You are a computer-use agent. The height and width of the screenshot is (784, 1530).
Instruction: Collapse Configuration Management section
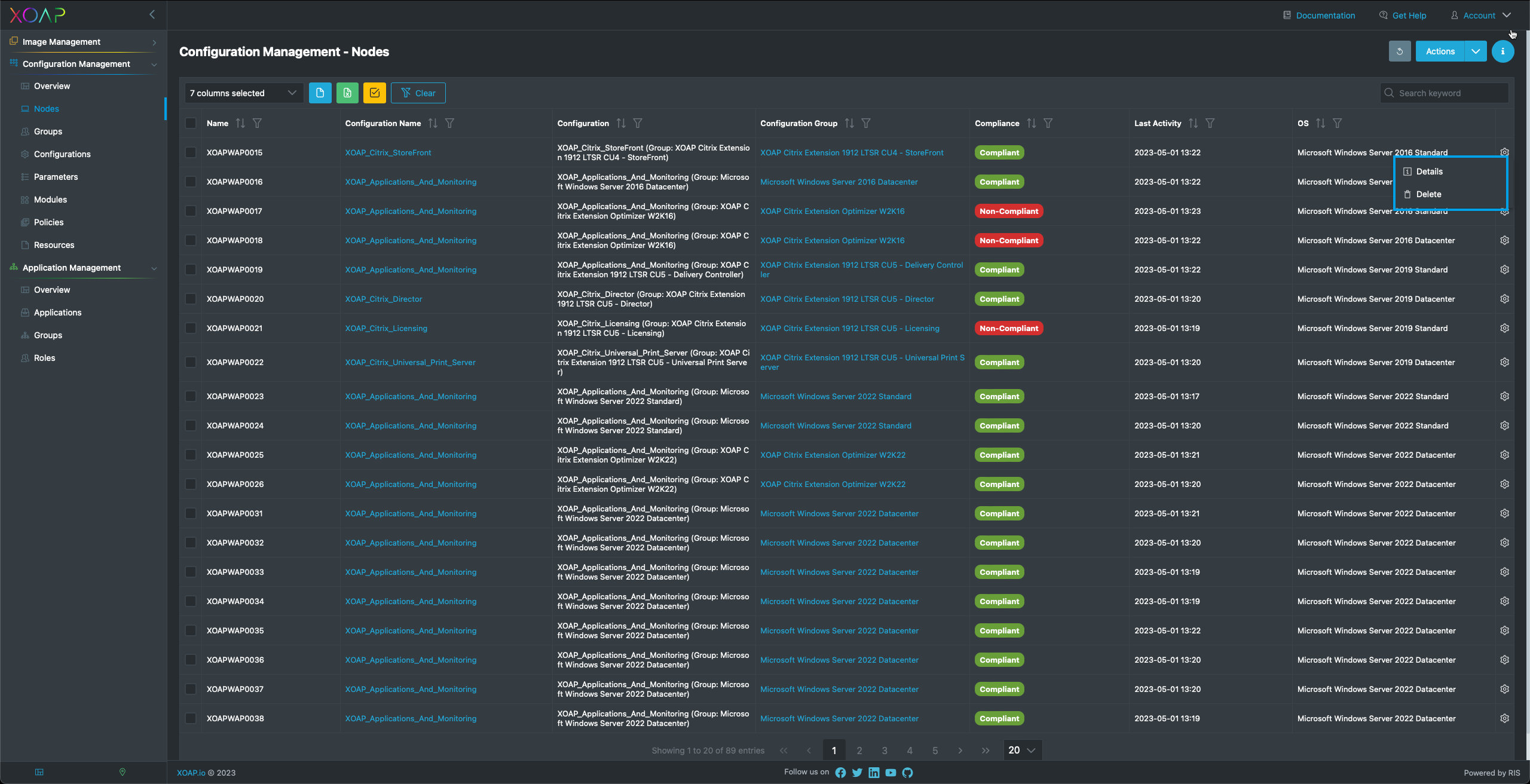(84, 64)
